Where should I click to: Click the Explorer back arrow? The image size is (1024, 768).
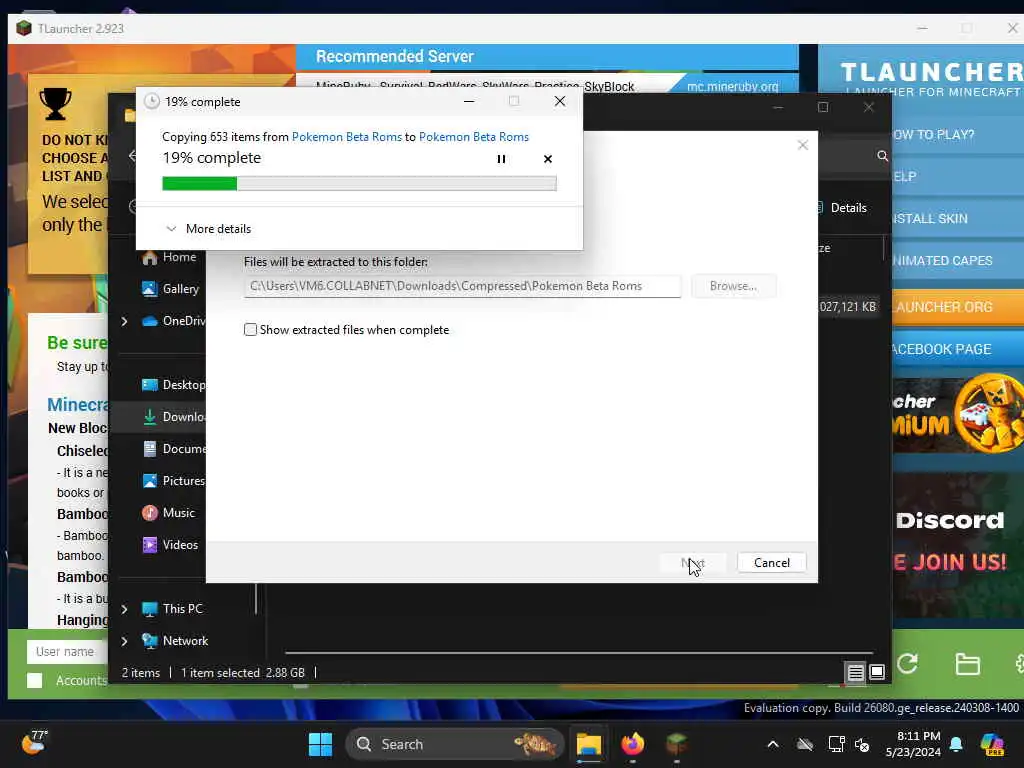[x=133, y=155]
